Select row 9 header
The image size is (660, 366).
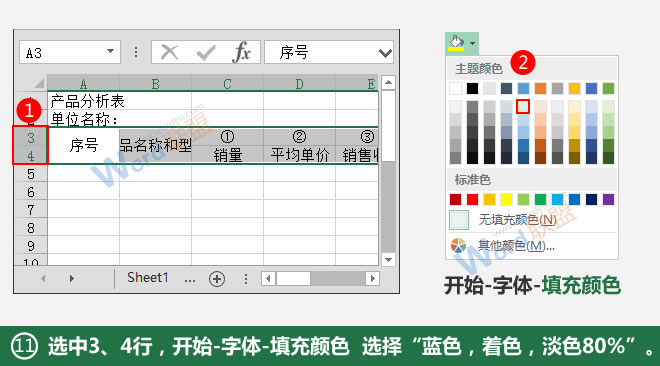pos(31,246)
